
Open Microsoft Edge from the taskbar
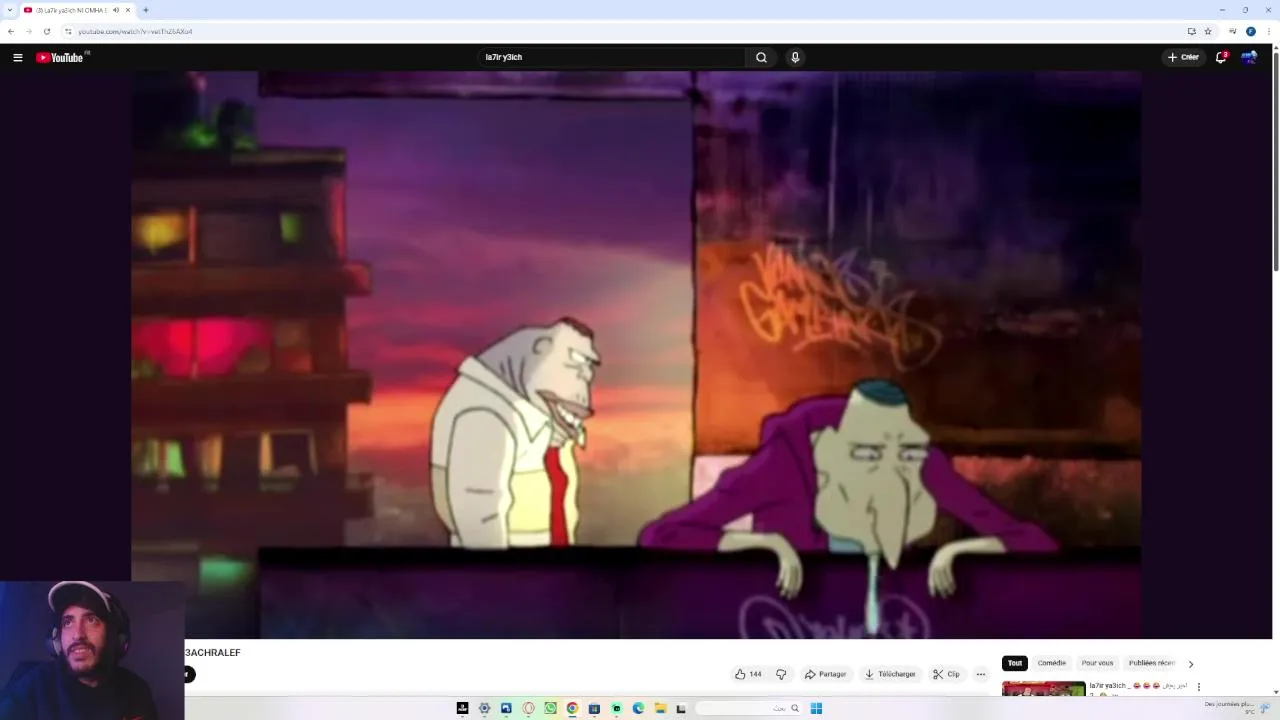click(x=638, y=708)
